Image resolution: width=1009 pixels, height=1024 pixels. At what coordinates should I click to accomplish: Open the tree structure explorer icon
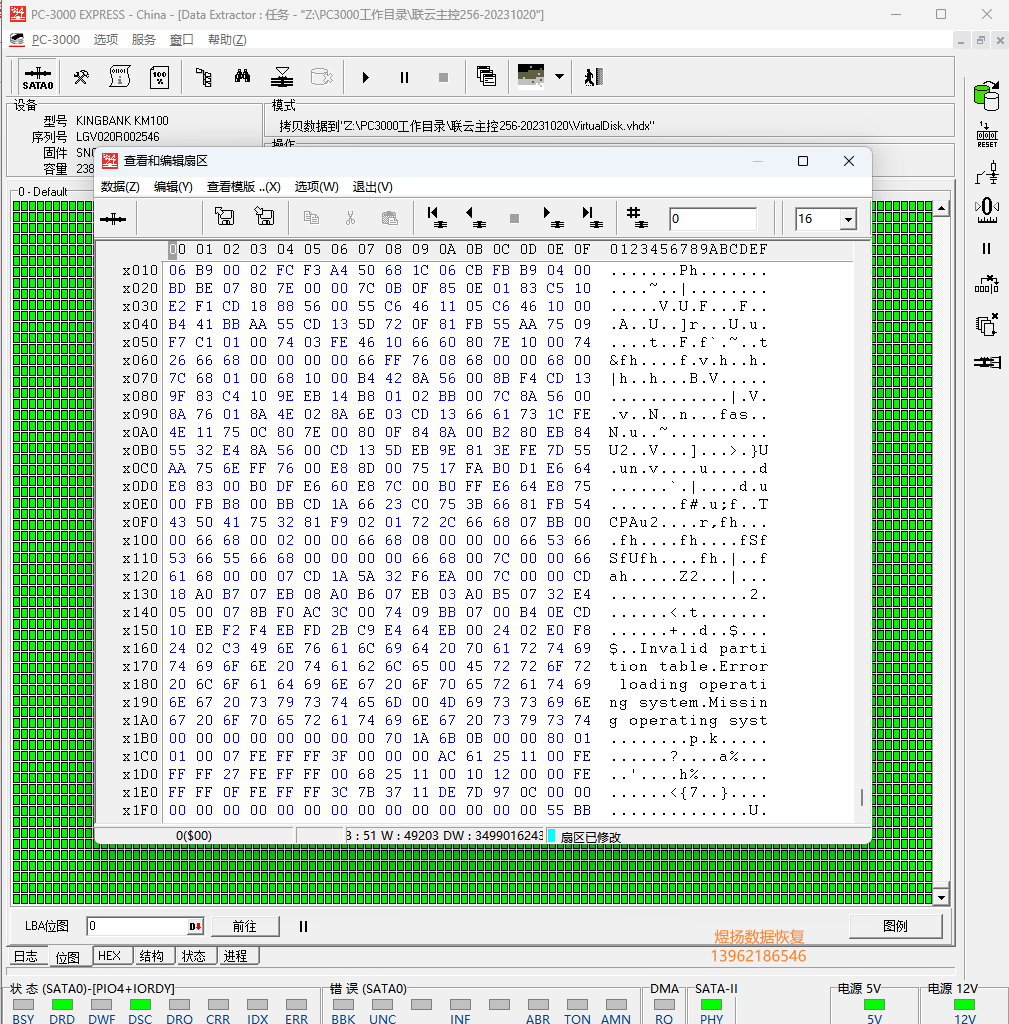203,78
